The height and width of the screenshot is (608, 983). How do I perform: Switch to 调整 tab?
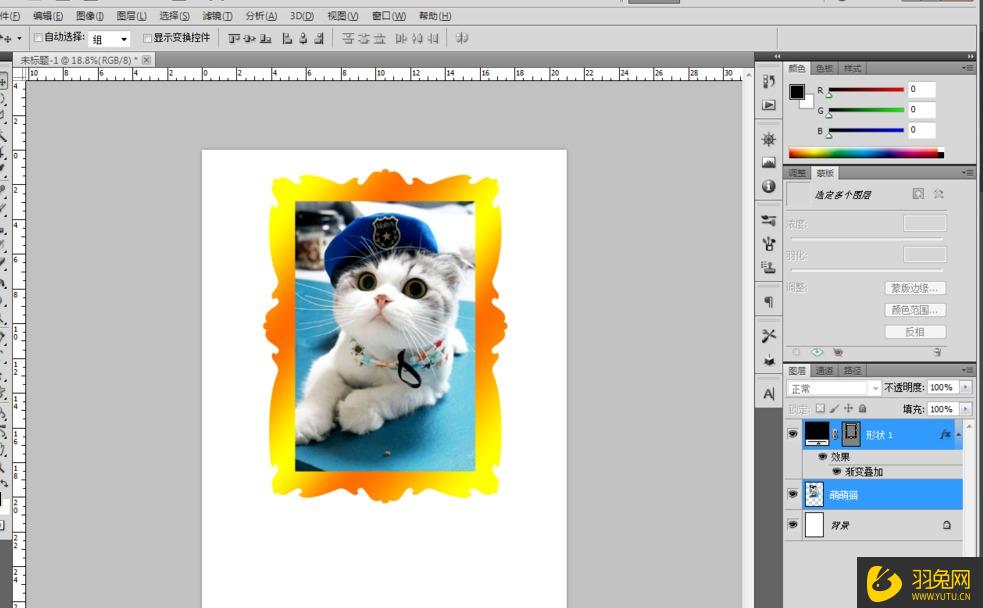797,172
